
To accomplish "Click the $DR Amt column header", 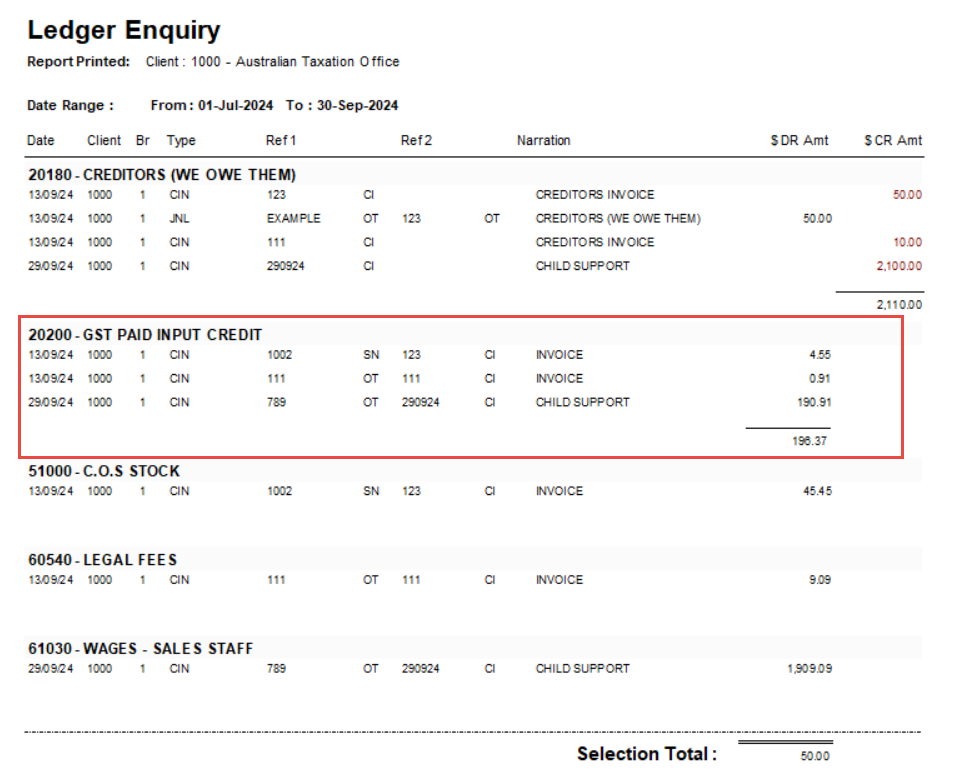I will point(799,141).
